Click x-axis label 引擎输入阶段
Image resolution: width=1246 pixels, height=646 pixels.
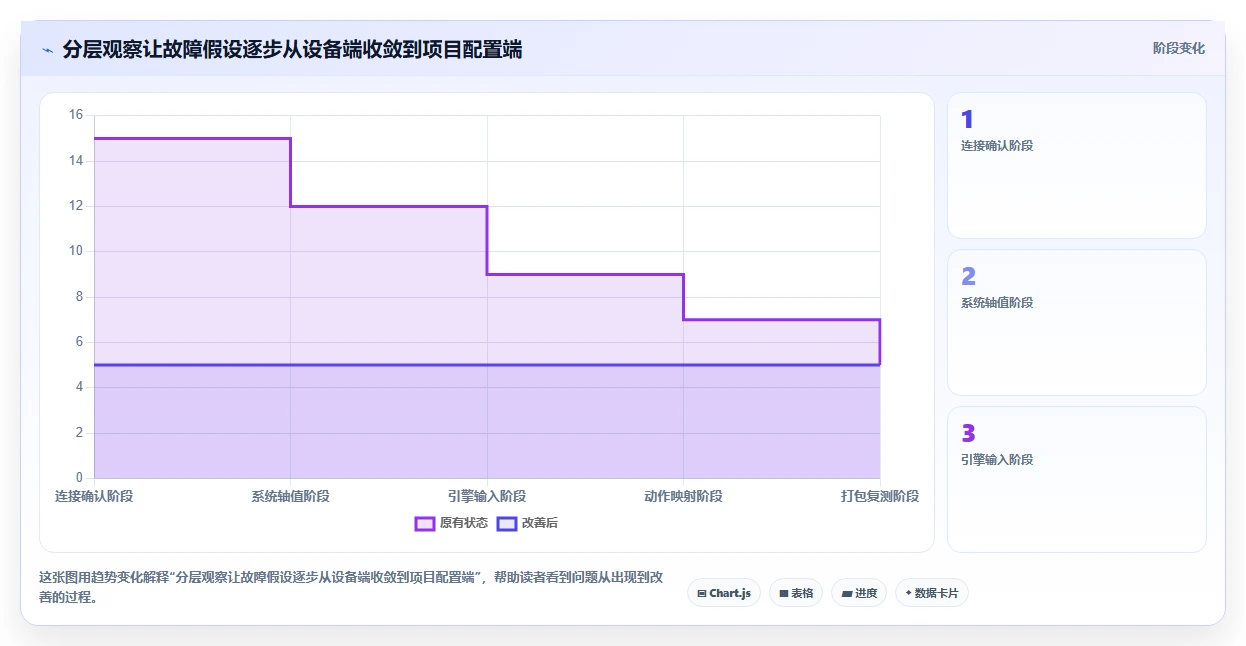click(487, 496)
